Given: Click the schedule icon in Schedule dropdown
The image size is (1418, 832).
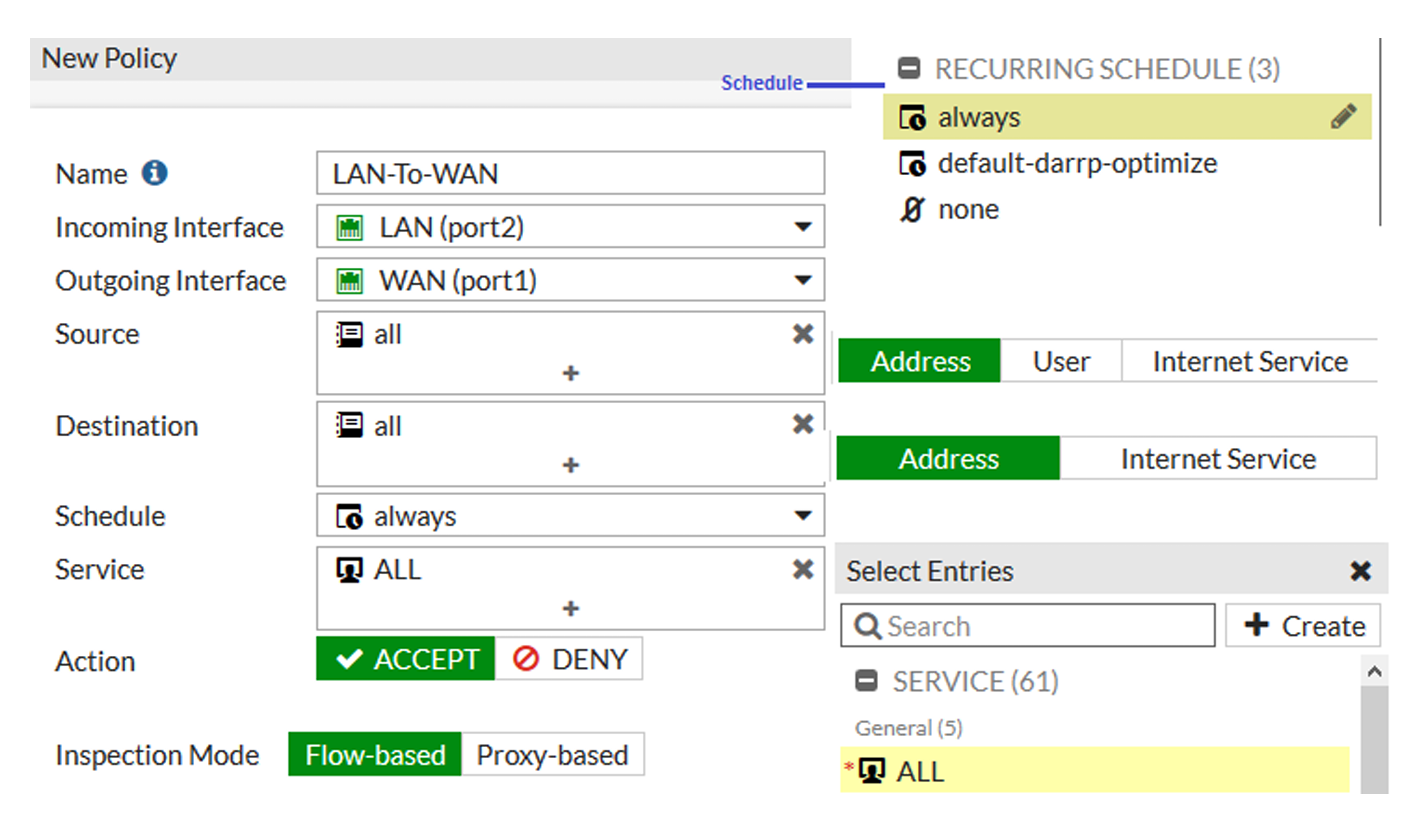Looking at the screenshot, I should click(350, 517).
